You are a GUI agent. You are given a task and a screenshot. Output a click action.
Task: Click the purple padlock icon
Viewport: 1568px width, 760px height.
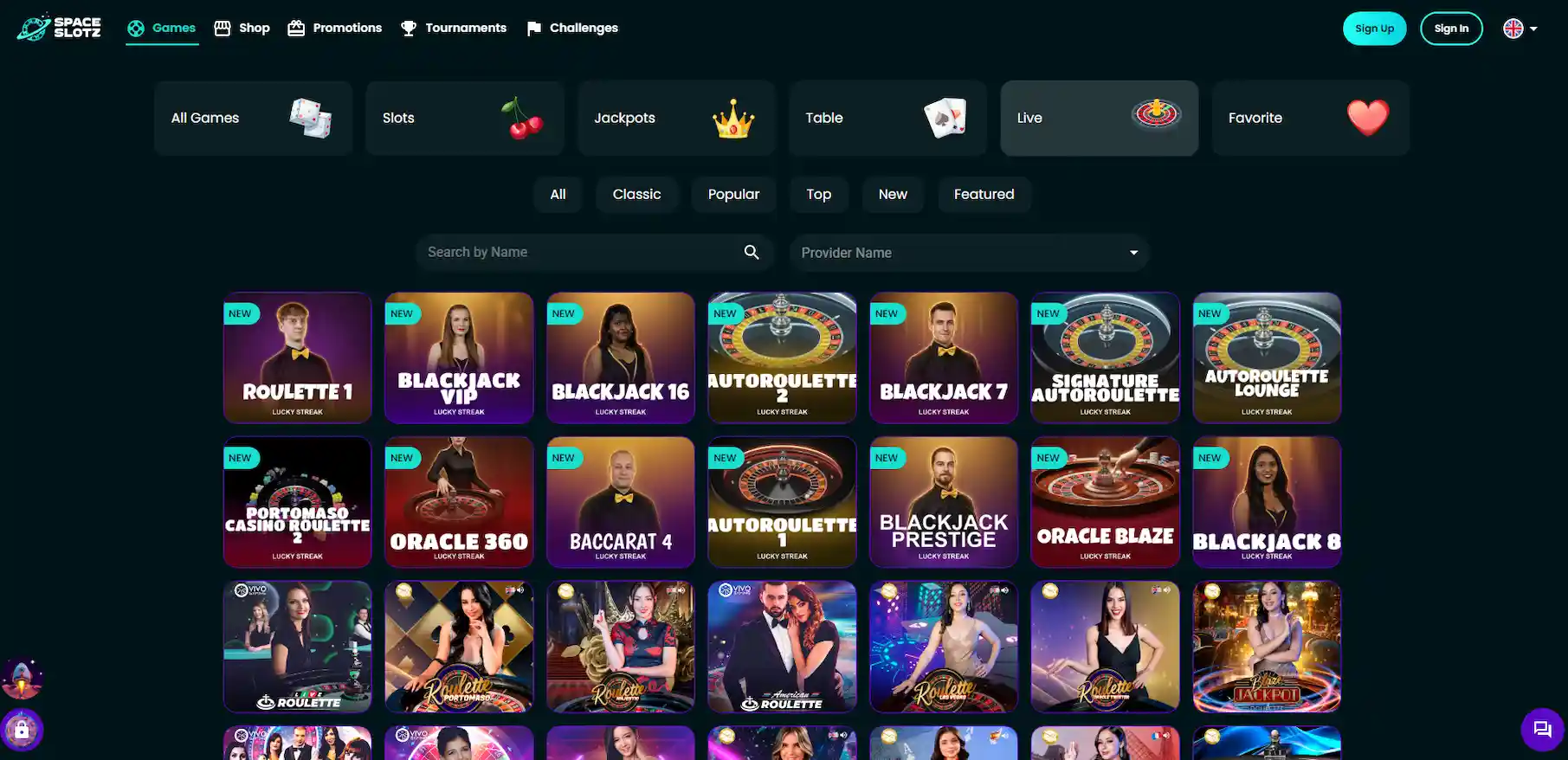pos(23,731)
